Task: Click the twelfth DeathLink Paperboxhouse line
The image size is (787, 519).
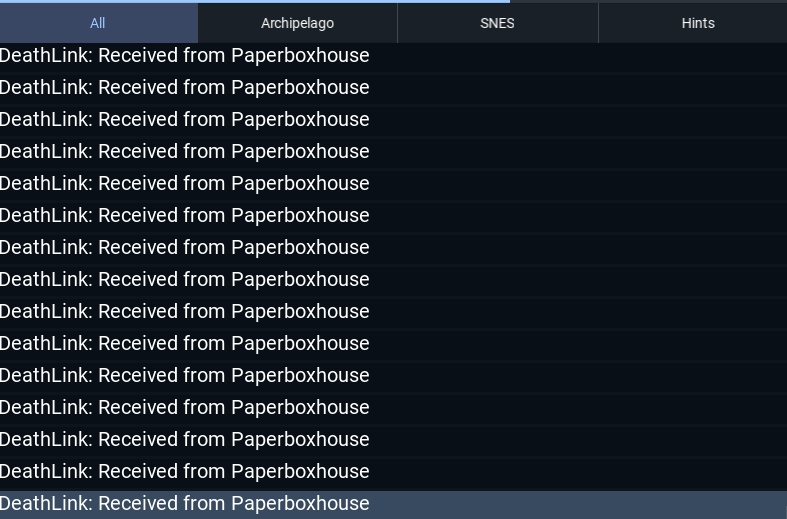Action: (394, 408)
